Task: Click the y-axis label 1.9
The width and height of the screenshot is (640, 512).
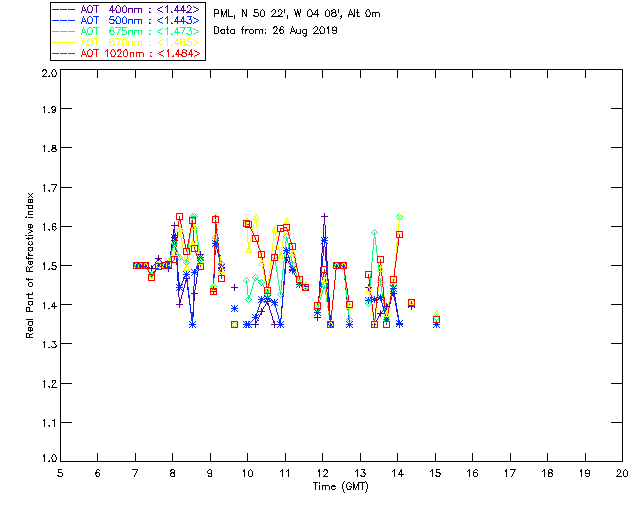Action: click(x=49, y=109)
